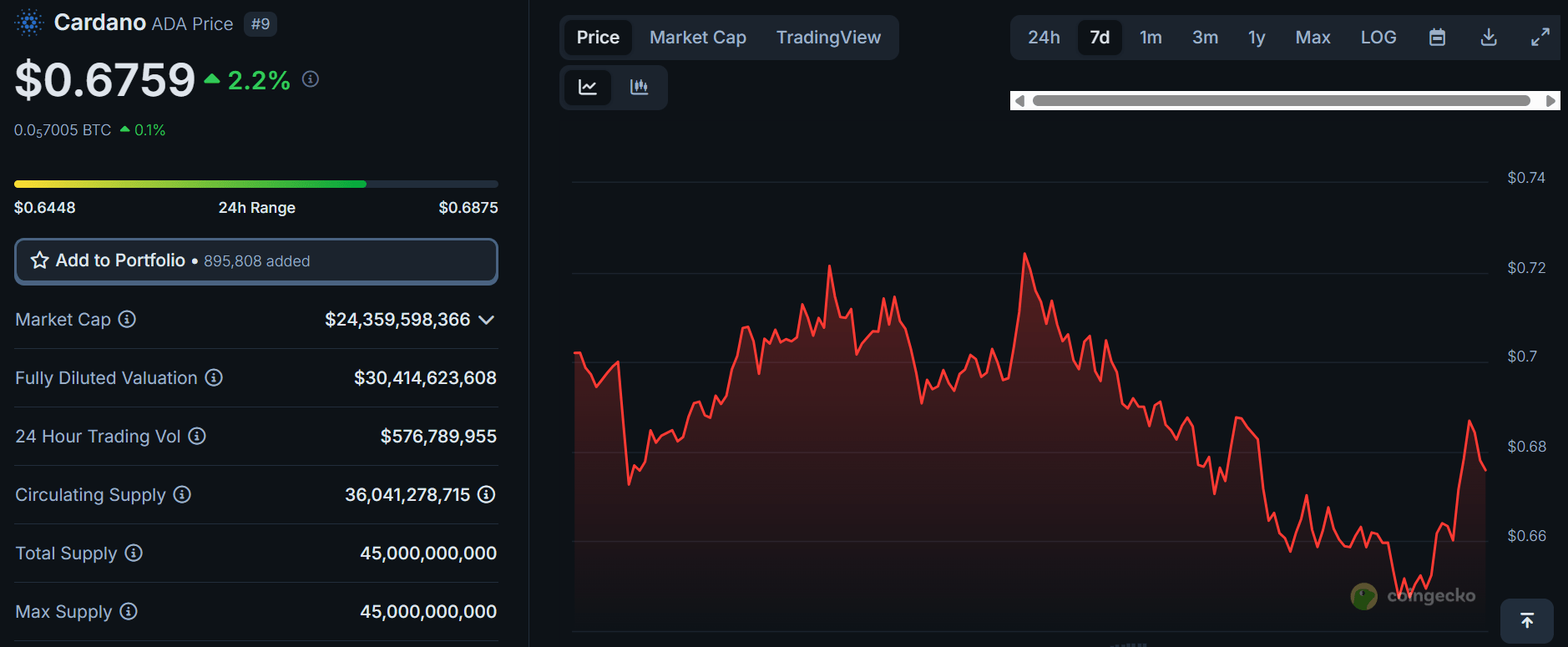
Task: Show Market Cap info tooltip icon
Action: pos(127,319)
